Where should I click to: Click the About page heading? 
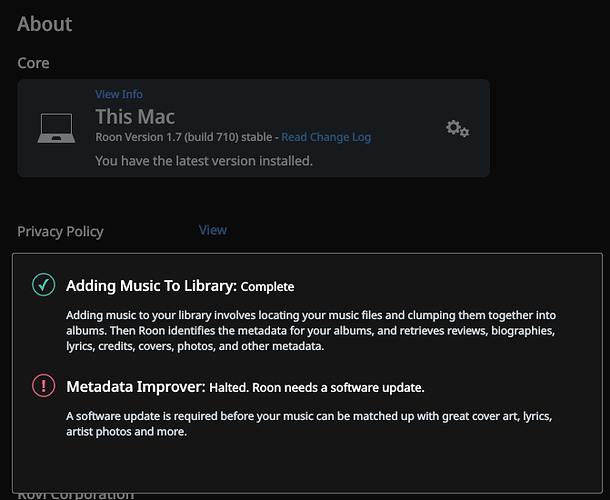point(45,24)
